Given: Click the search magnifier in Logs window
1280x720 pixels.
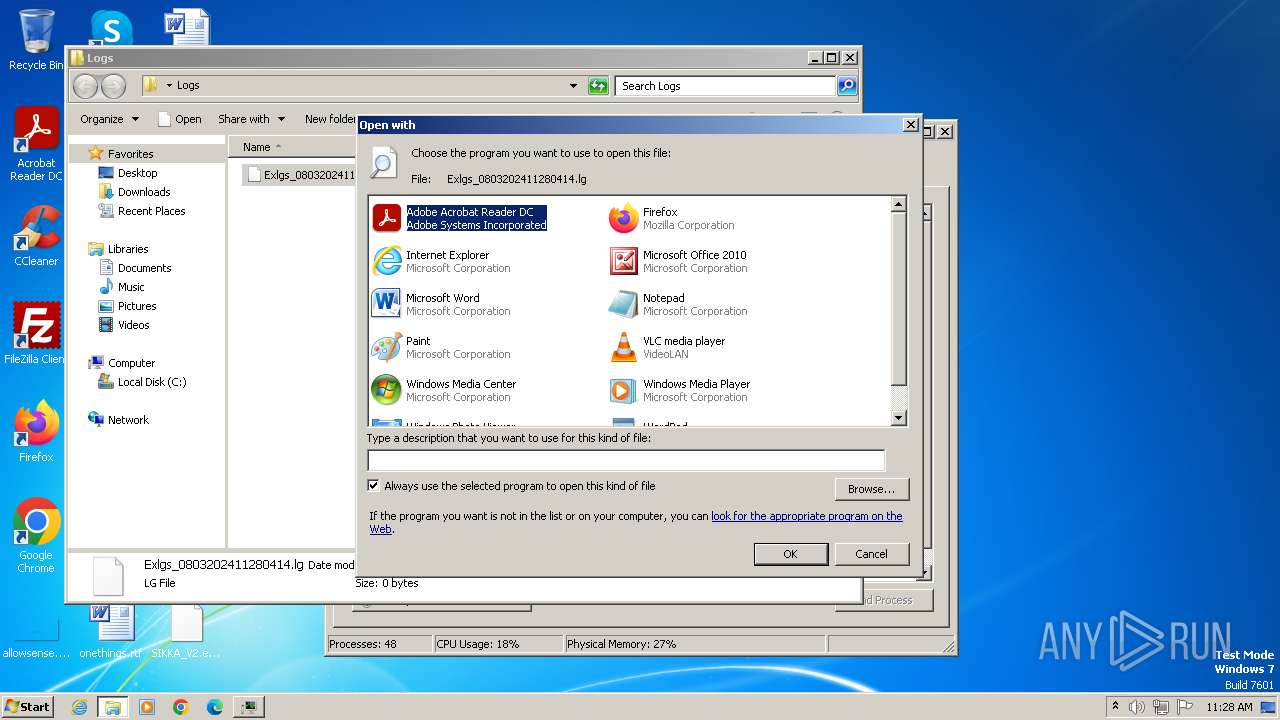Looking at the screenshot, I should pos(847,86).
